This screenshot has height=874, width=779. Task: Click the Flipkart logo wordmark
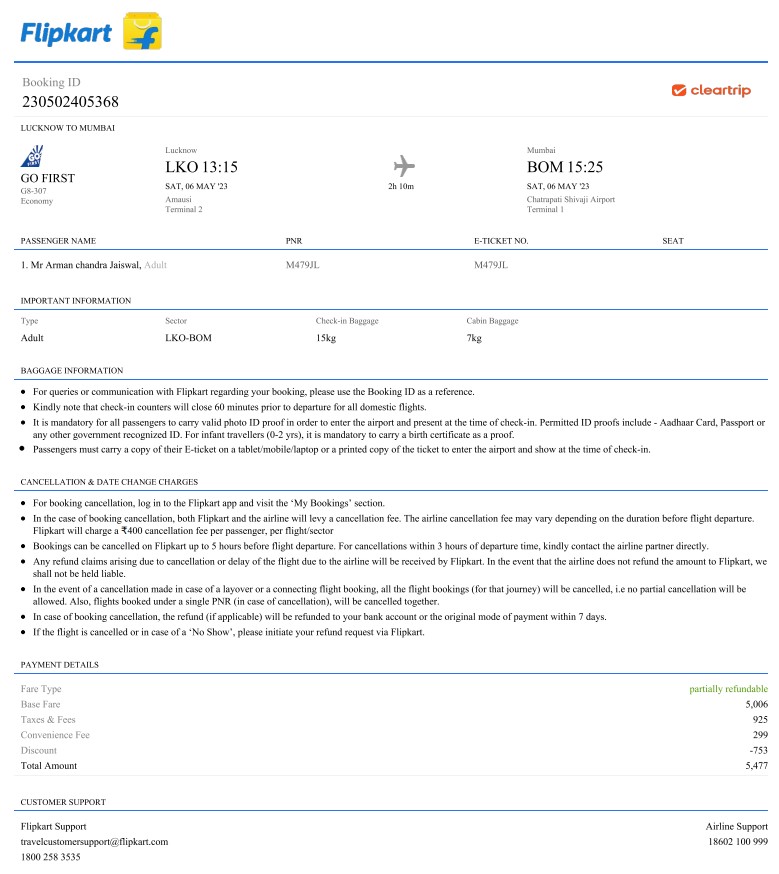click(x=67, y=33)
